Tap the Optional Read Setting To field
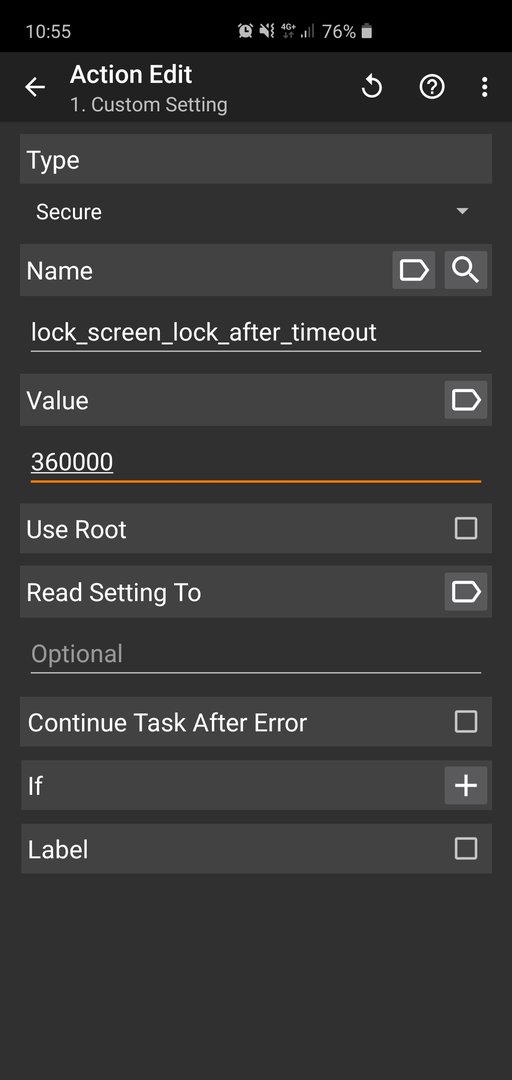 click(256, 654)
